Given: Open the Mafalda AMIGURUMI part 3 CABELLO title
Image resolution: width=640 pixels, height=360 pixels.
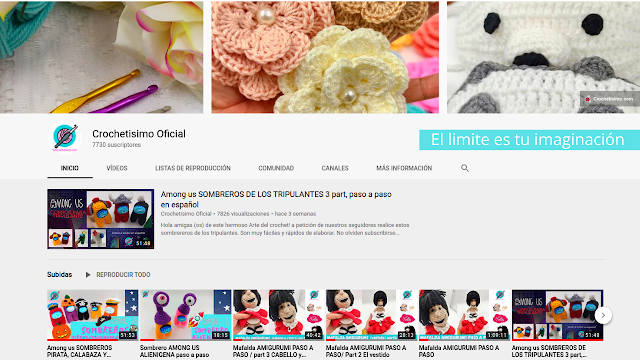Looking at the screenshot, I should pos(273,351).
